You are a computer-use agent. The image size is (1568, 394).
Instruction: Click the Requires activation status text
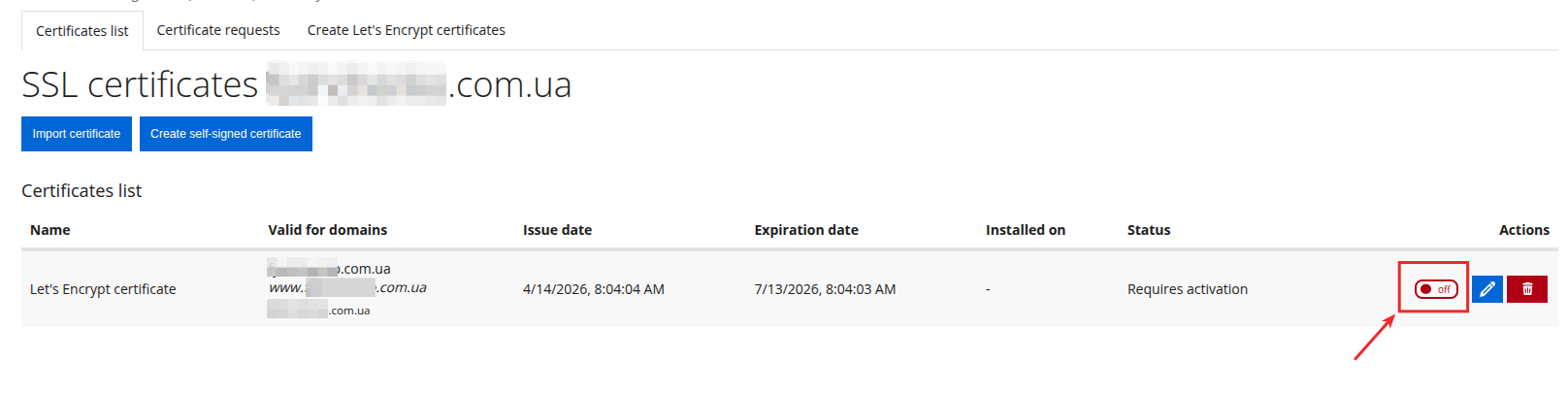coord(1187,289)
